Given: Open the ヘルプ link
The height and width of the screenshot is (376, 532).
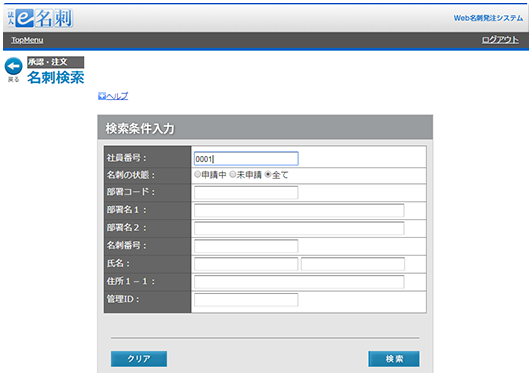Looking at the screenshot, I should [x=117, y=96].
